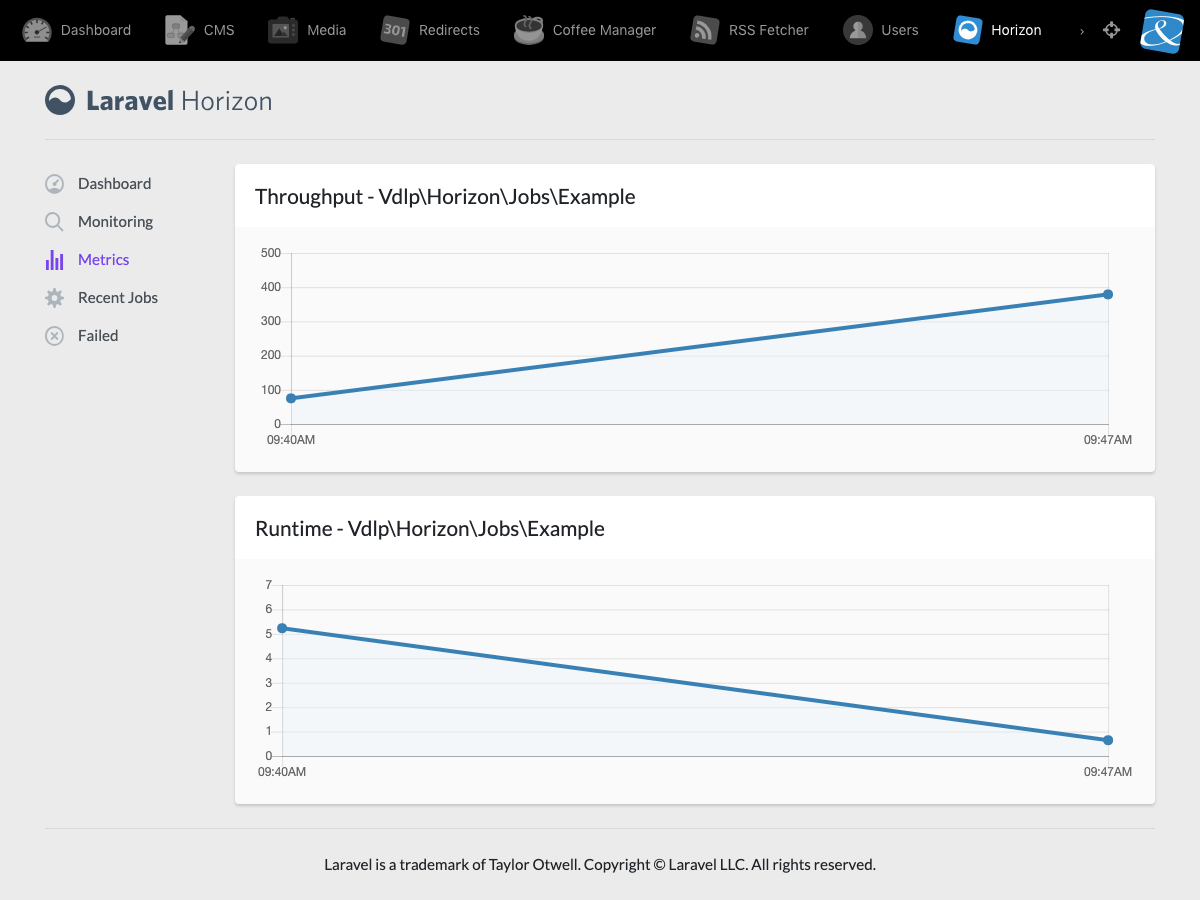Screen dimensions: 1200x900
Task: Click the blue ampersand logo icon
Action: (x=1162, y=30)
